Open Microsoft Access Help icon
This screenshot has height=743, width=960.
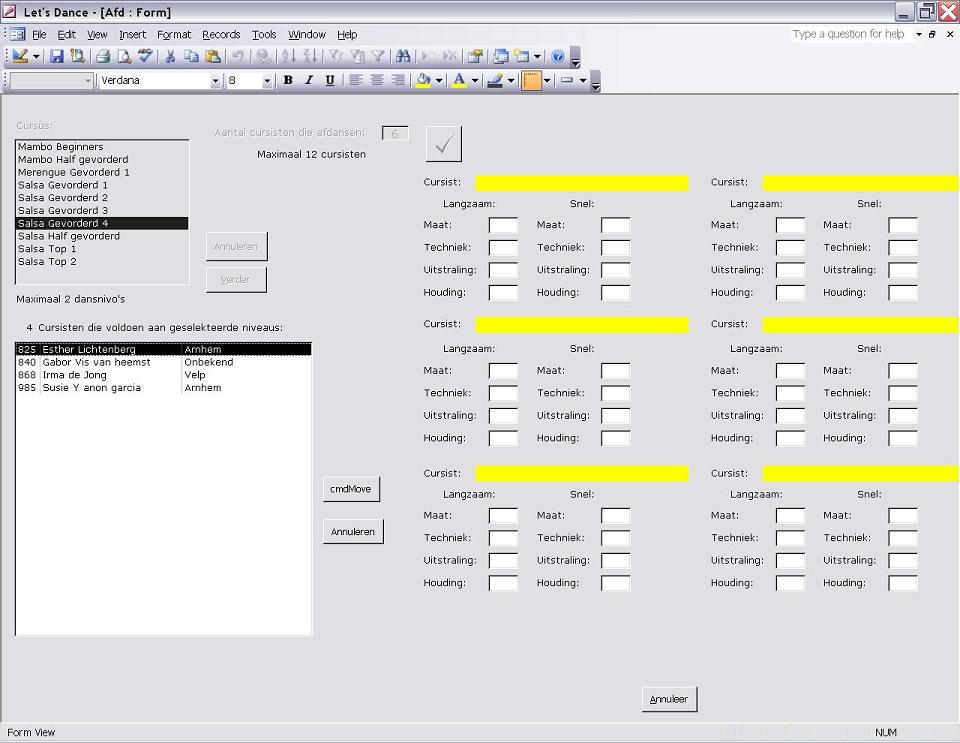(x=558, y=56)
